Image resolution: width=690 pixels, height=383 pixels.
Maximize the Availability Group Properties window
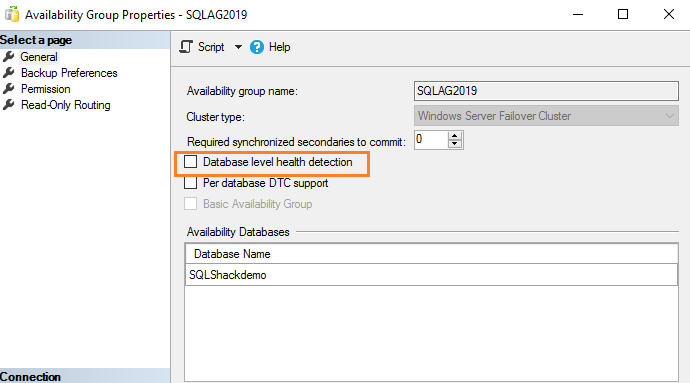623,15
